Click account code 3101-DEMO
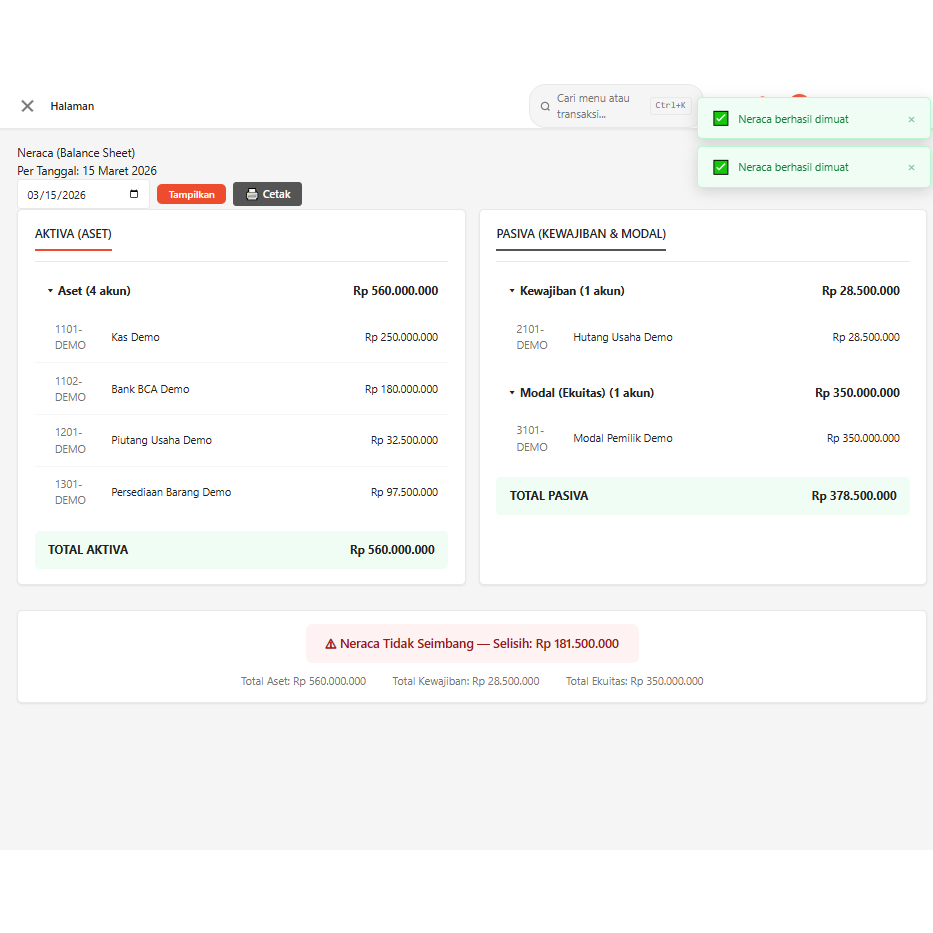The height and width of the screenshot is (933, 933). coord(532,438)
